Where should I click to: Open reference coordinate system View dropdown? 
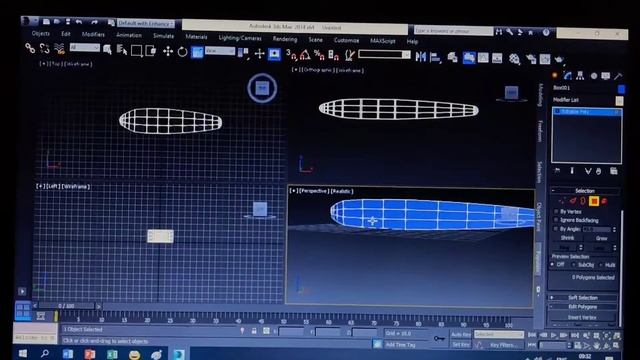(x=220, y=51)
